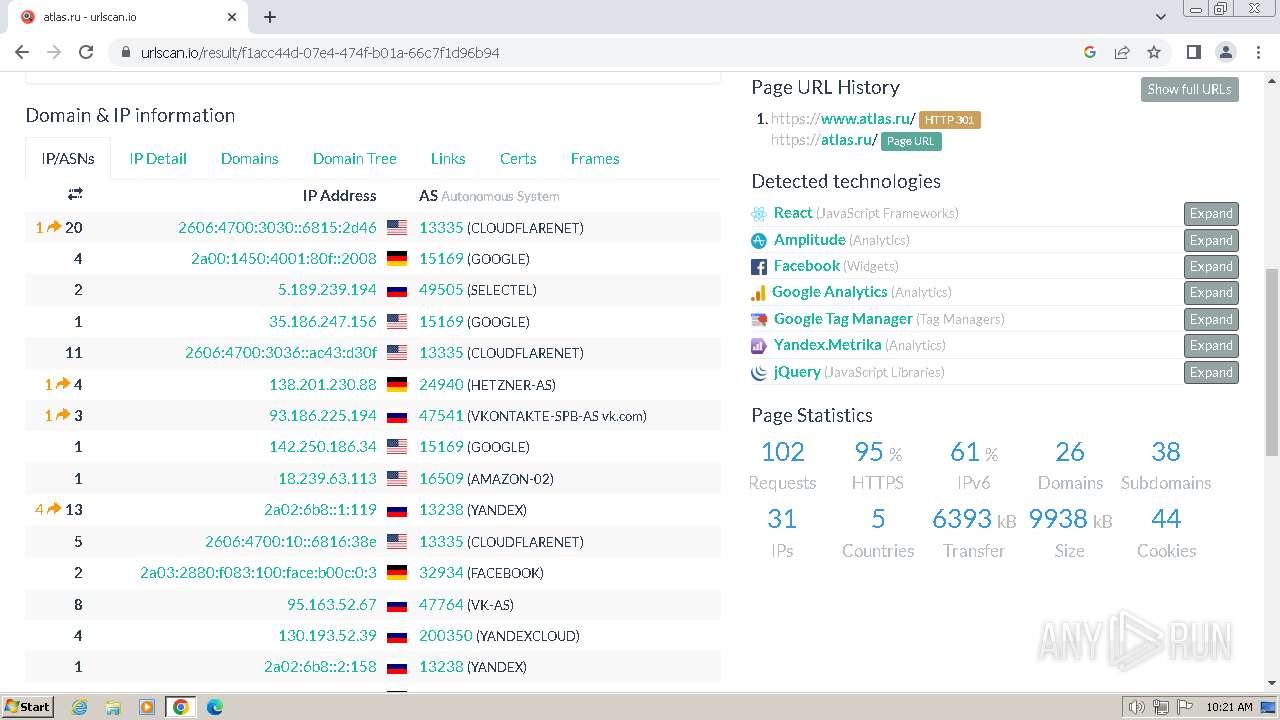Open the taskbar file explorer folder
This screenshot has height=720, width=1280.
click(113, 707)
